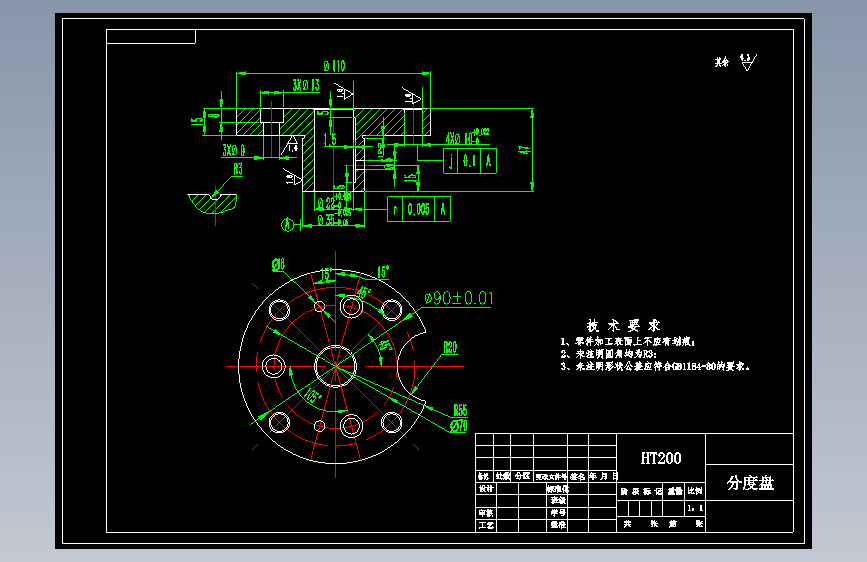Click the 105° angle dimension

314,396
